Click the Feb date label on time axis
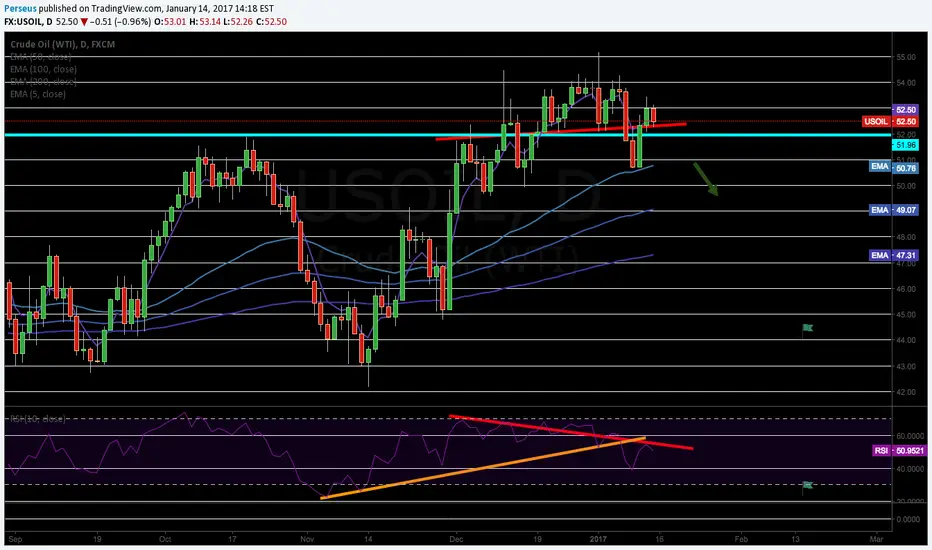This screenshot has width=932, height=550. (x=741, y=539)
